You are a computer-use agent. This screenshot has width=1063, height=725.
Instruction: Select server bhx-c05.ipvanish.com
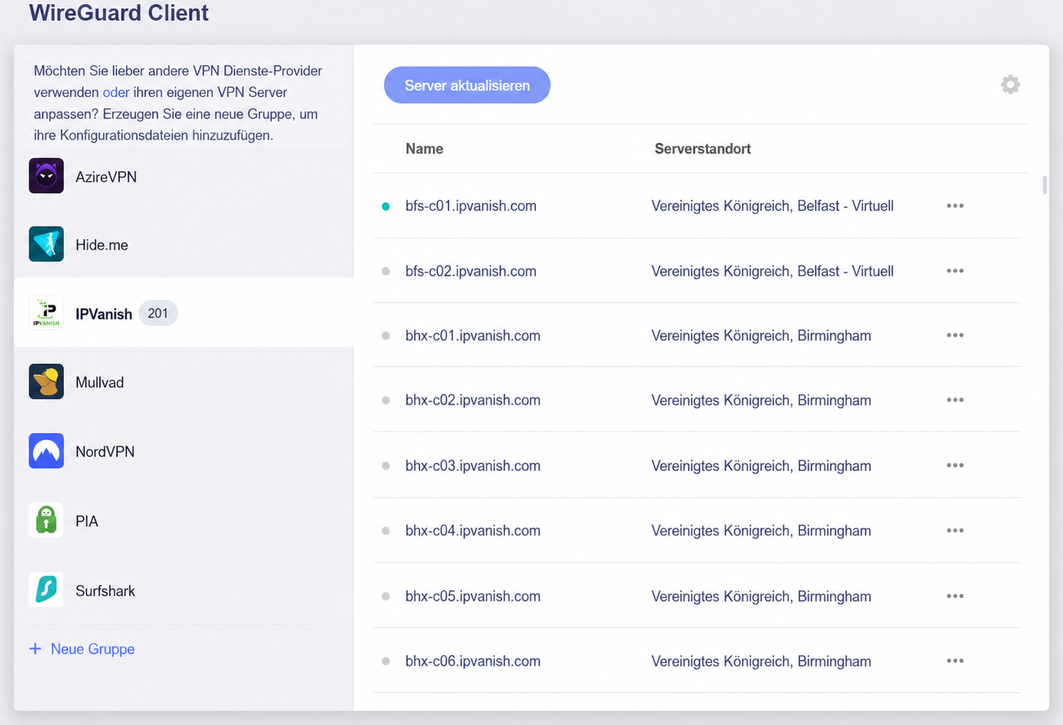tap(473, 596)
